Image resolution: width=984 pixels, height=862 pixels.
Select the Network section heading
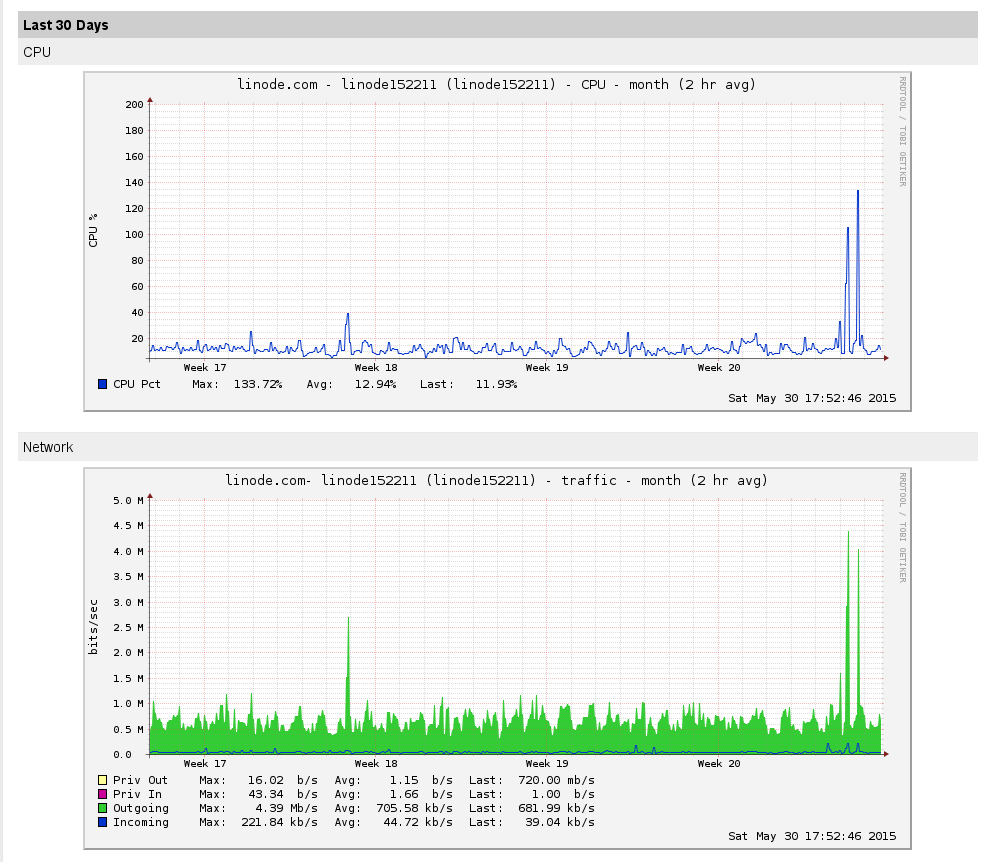(48, 447)
